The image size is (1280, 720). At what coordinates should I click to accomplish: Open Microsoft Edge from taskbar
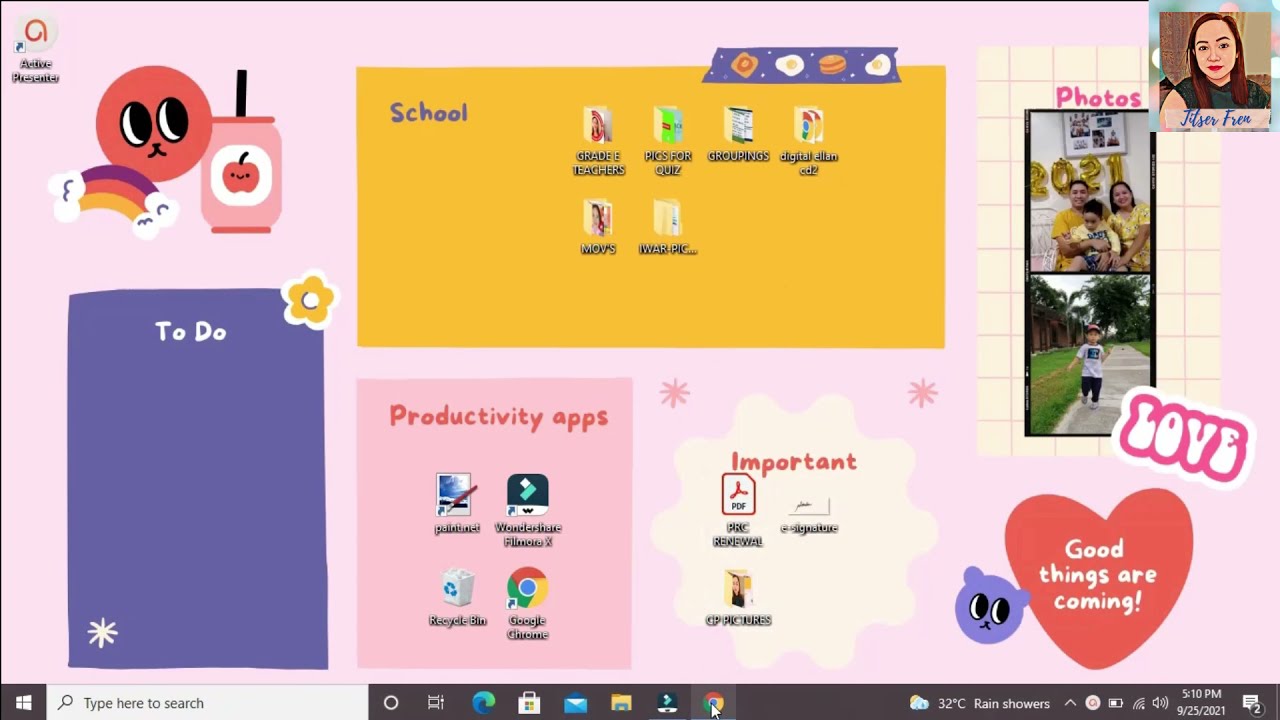483,703
